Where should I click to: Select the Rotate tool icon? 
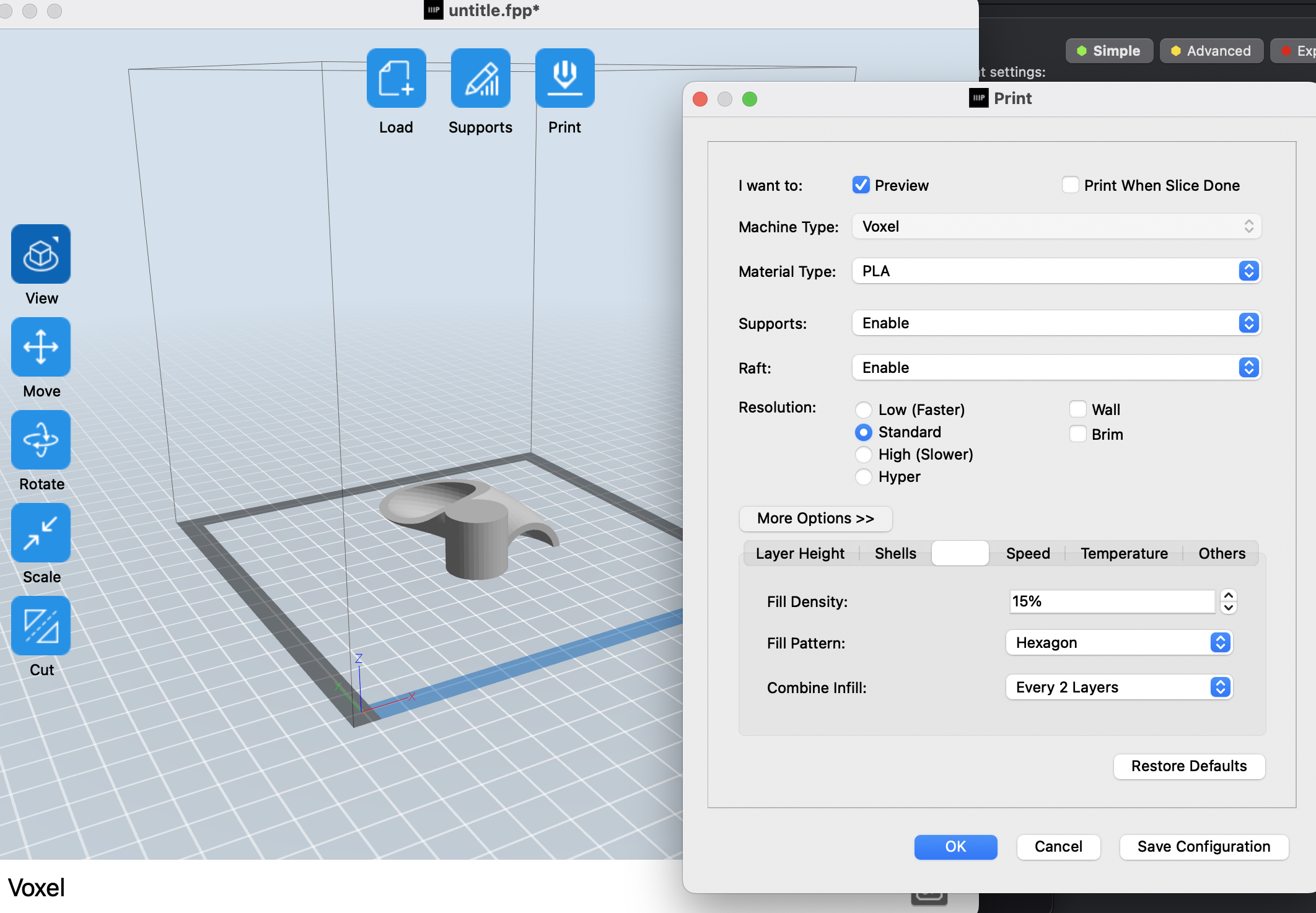(x=41, y=440)
